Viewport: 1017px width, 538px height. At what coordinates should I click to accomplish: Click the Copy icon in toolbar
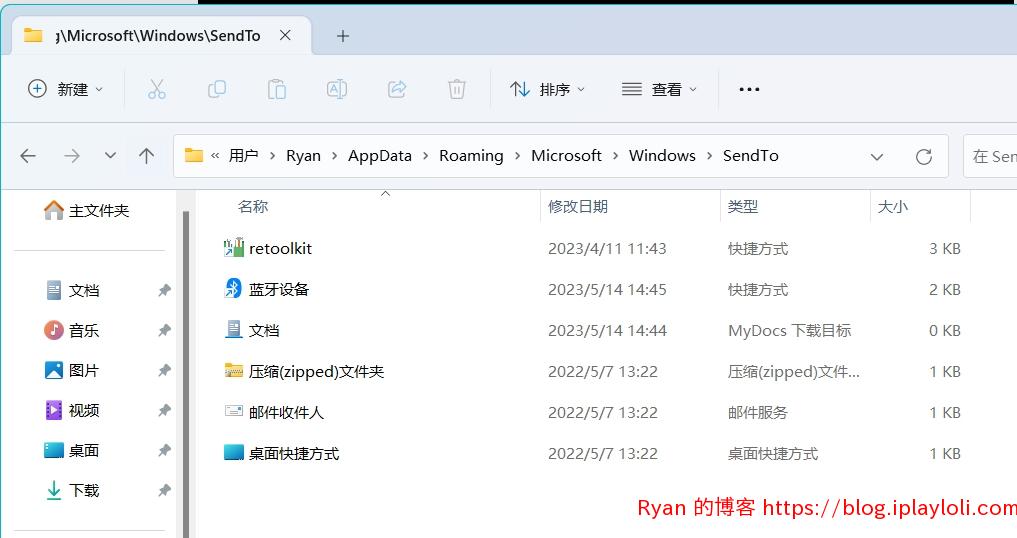coord(217,89)
